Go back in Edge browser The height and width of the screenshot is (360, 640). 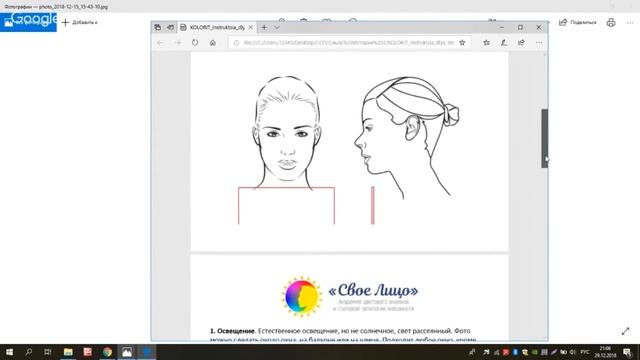click(160, 42)
